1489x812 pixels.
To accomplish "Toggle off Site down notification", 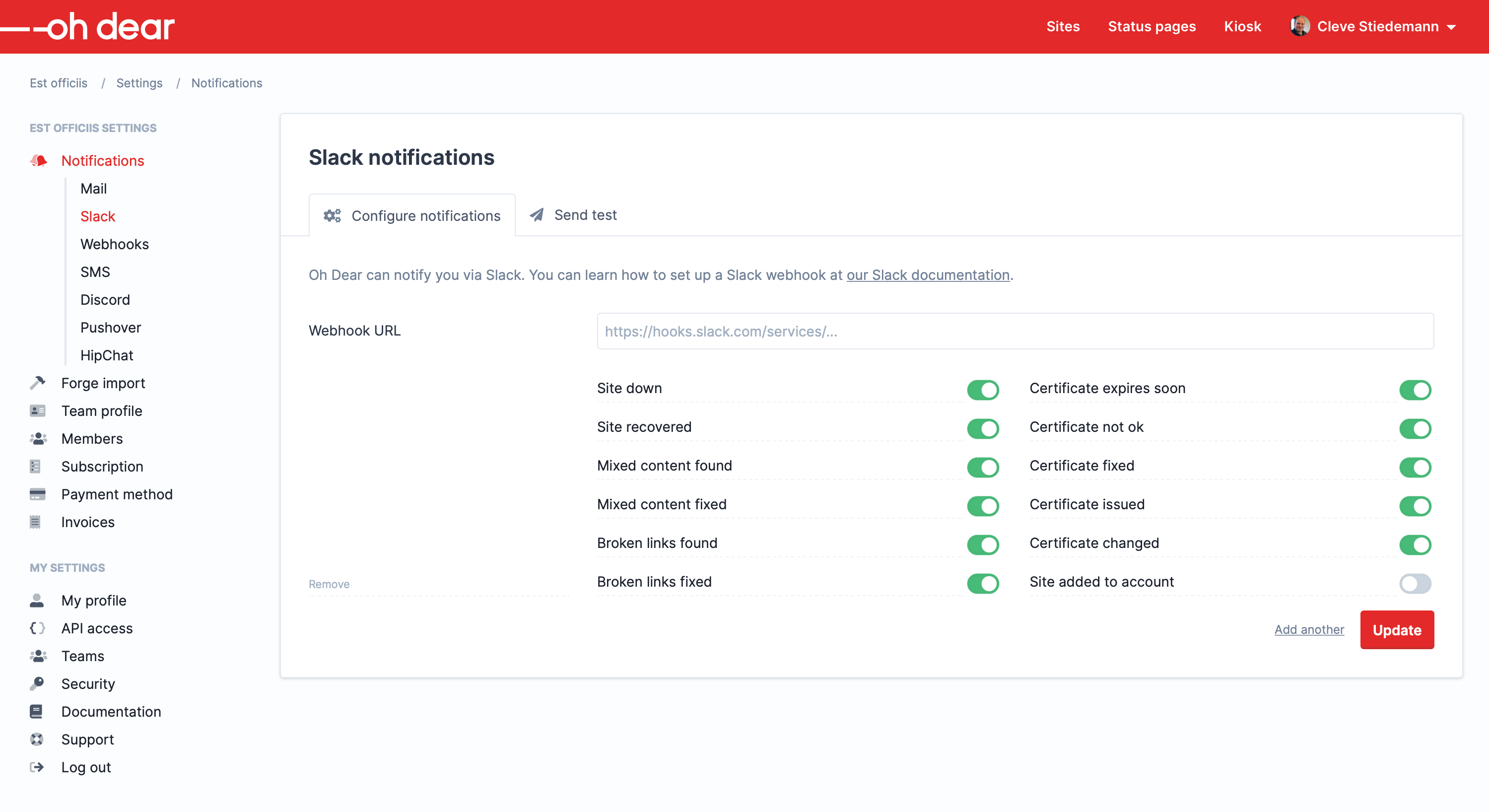I will [x=983, y=390].
